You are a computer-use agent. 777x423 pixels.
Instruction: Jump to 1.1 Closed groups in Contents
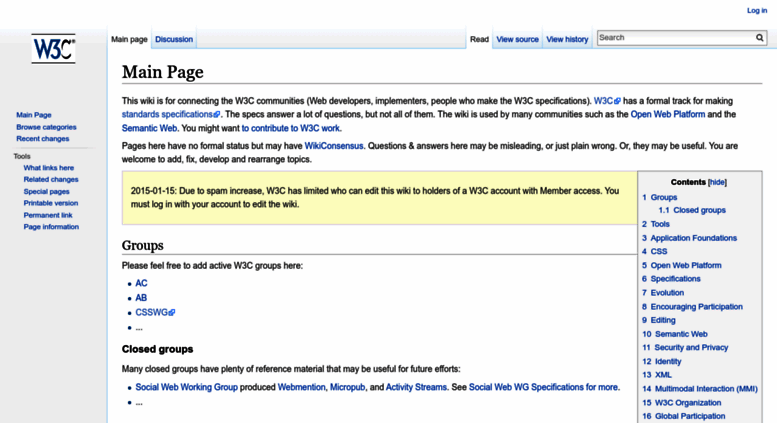point(692,210)
